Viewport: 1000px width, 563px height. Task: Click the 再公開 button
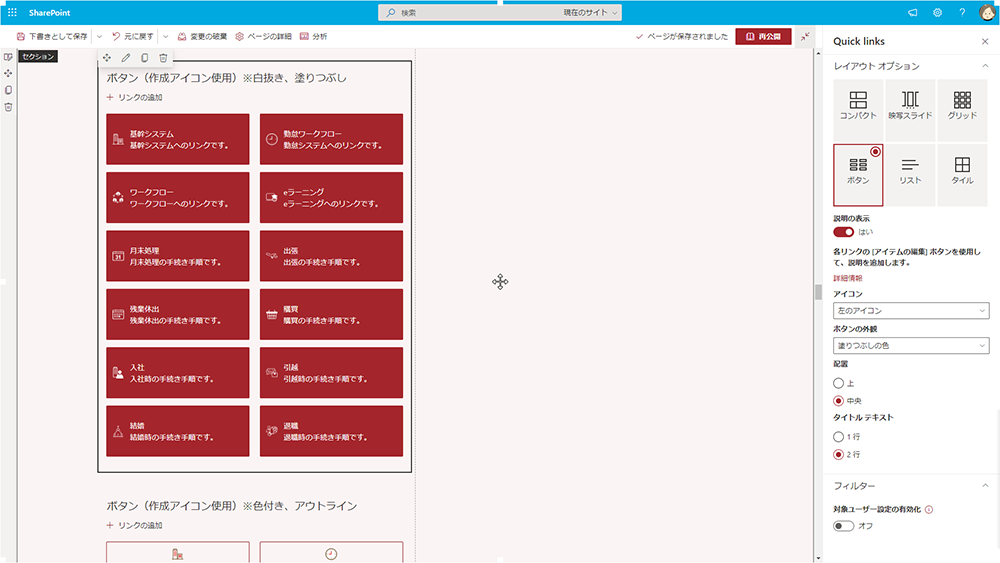(x=763, y=36)
